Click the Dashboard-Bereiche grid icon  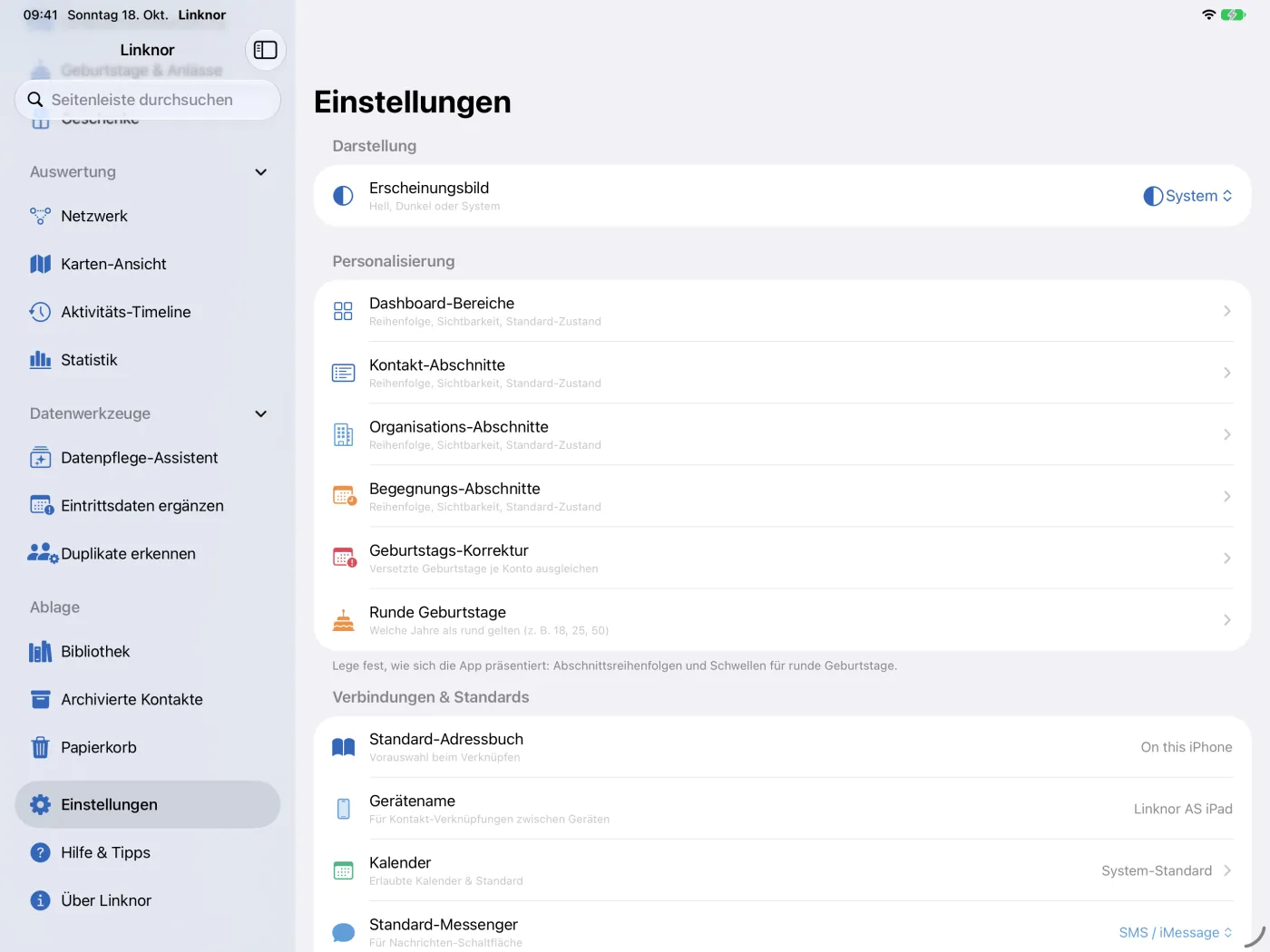pos(343,311)
